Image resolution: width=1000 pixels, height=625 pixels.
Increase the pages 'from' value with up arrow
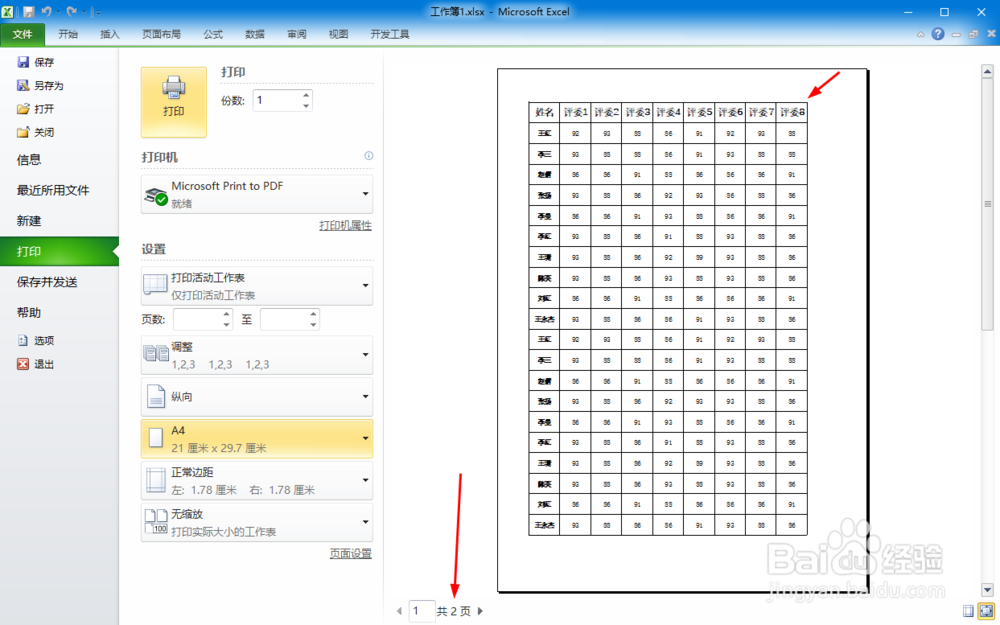coord(226,314)
